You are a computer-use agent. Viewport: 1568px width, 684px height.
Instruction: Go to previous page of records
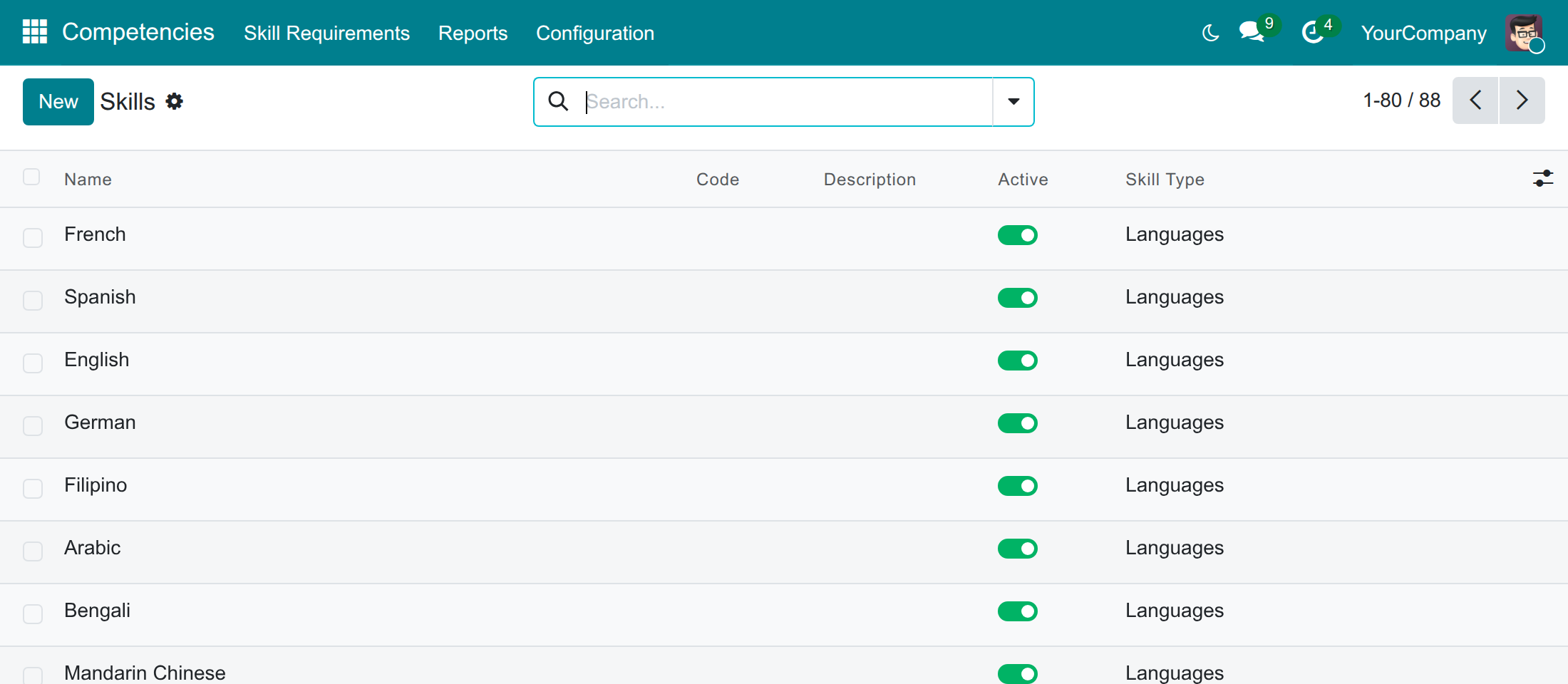pos(1475,100)
